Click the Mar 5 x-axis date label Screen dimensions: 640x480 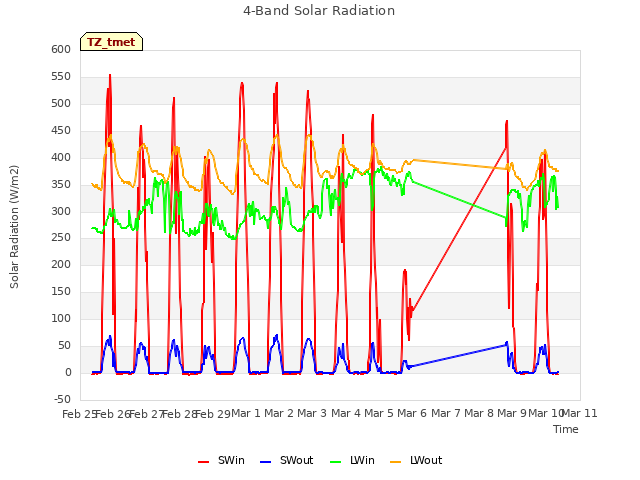tap(379, 413)
